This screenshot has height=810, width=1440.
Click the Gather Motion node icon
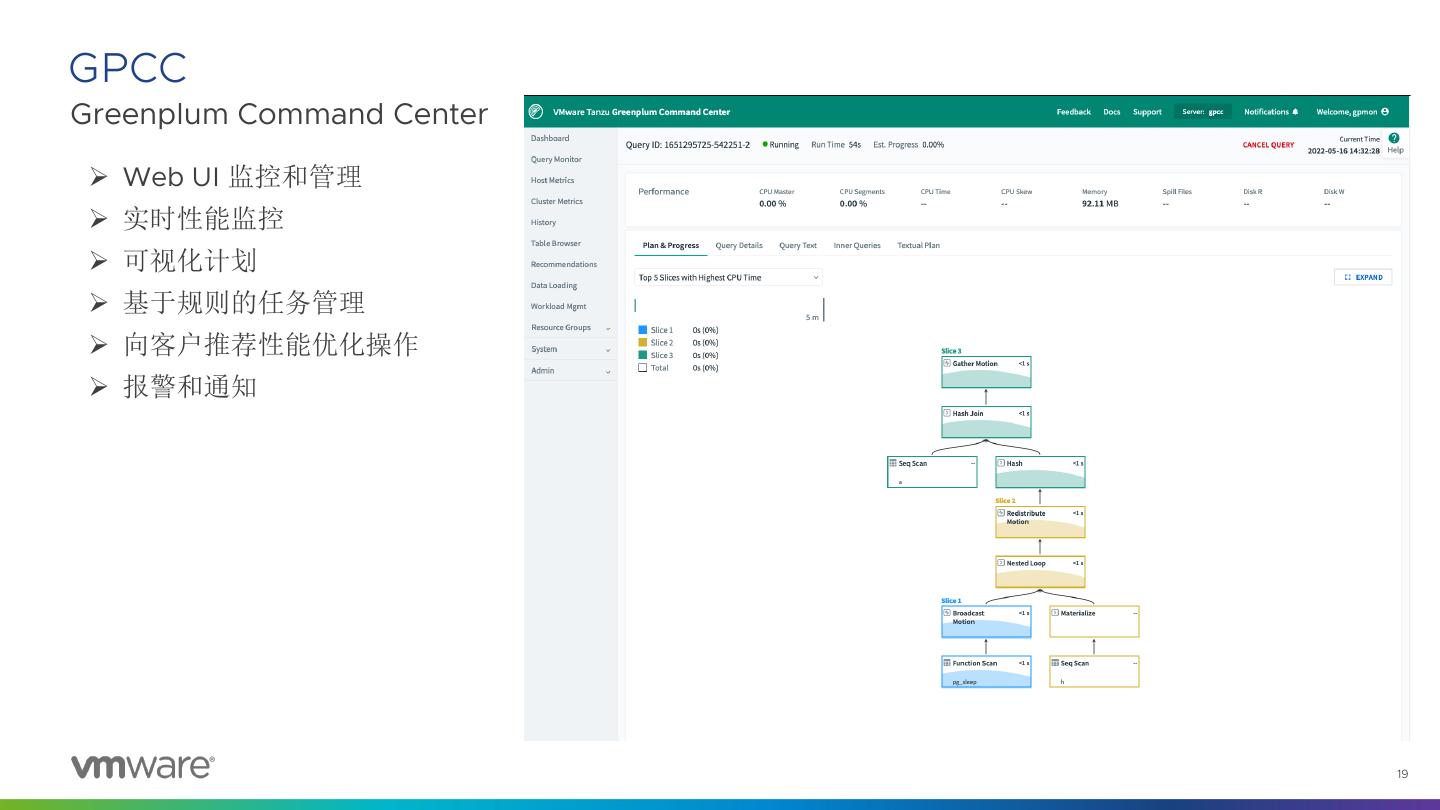click(x=947, y=363)
